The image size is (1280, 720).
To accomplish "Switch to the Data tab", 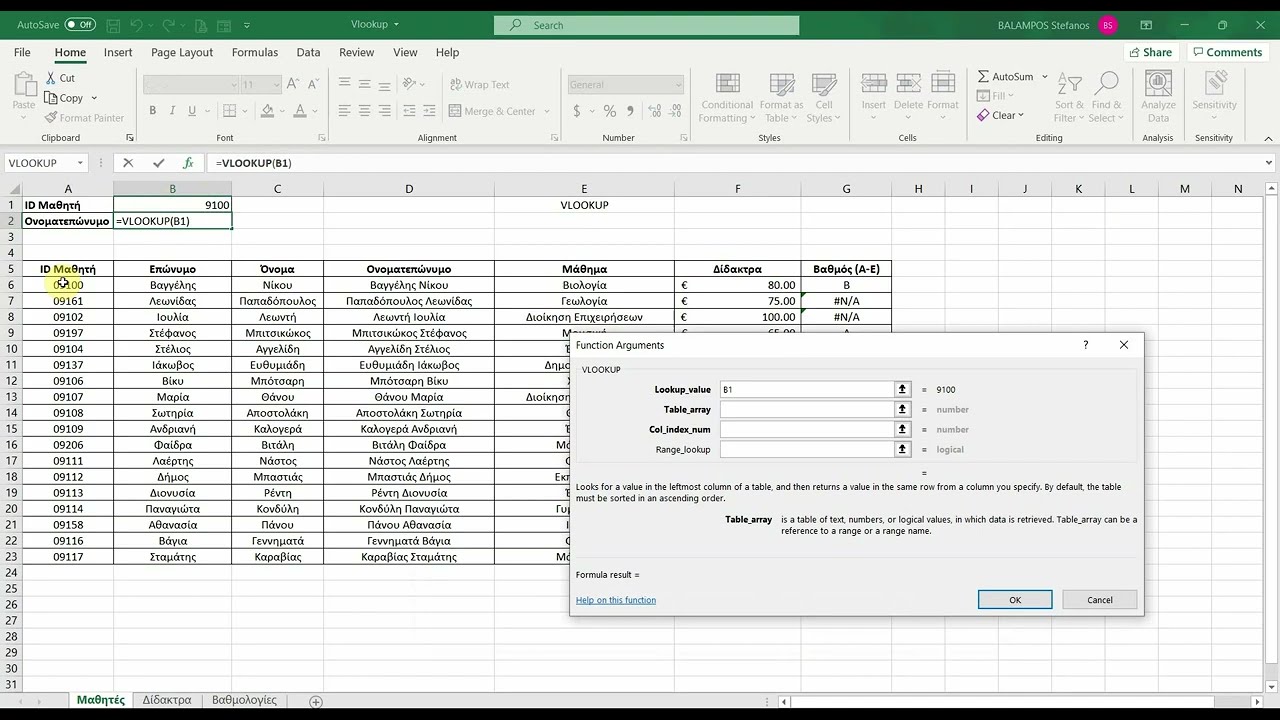I will [x=308, y=52].
